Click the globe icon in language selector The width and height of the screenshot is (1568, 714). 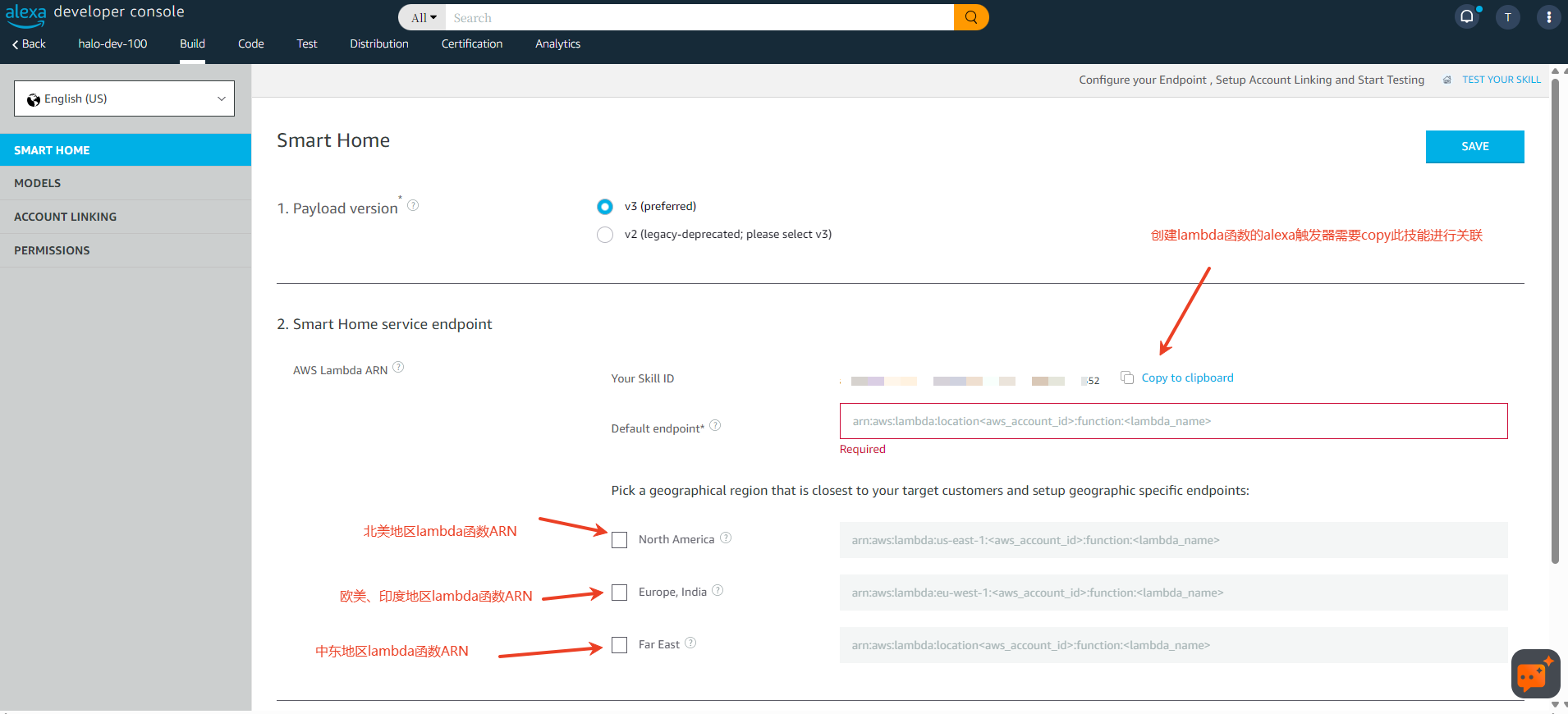34,99
